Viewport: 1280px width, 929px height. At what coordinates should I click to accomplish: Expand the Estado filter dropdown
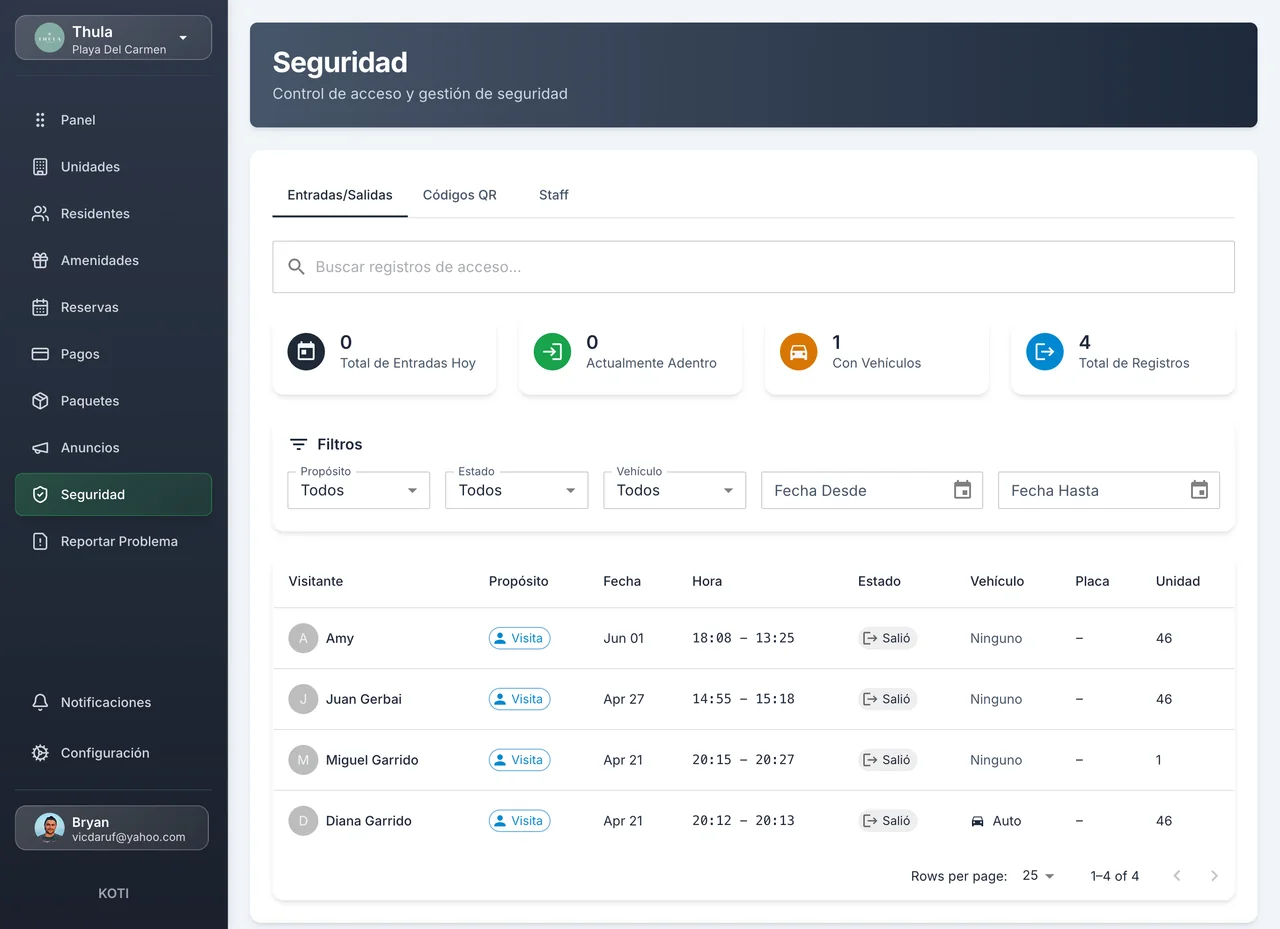coord(517,490)
